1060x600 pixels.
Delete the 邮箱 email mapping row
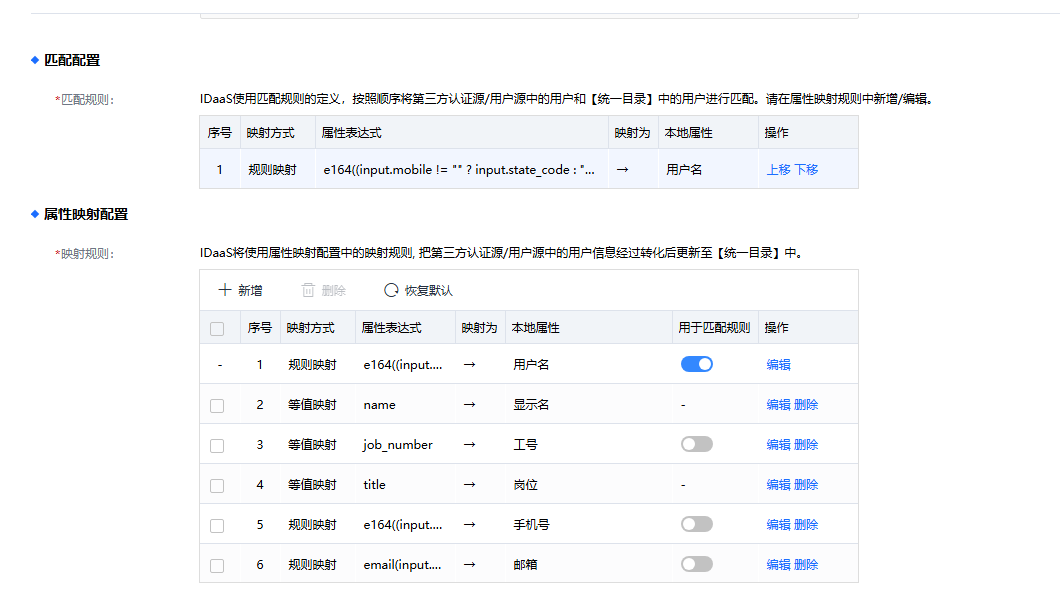pos(806,565)
